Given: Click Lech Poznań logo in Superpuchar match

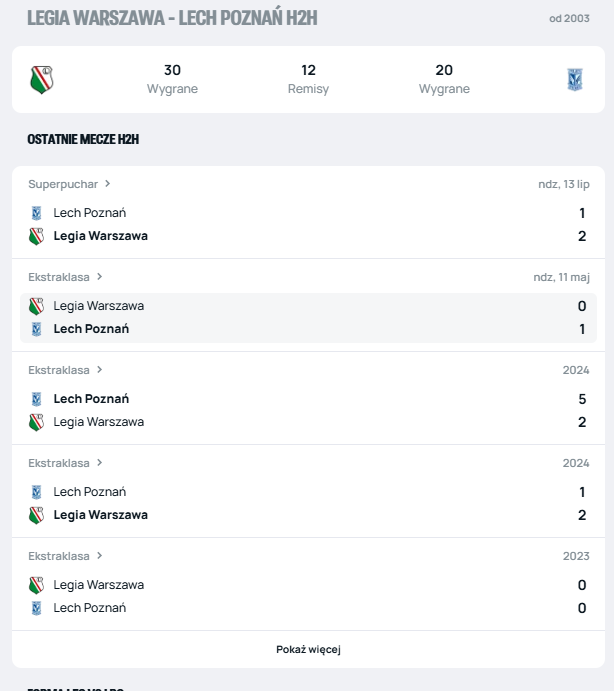Looking at the screenshot, I should click(x=37, y=213).
